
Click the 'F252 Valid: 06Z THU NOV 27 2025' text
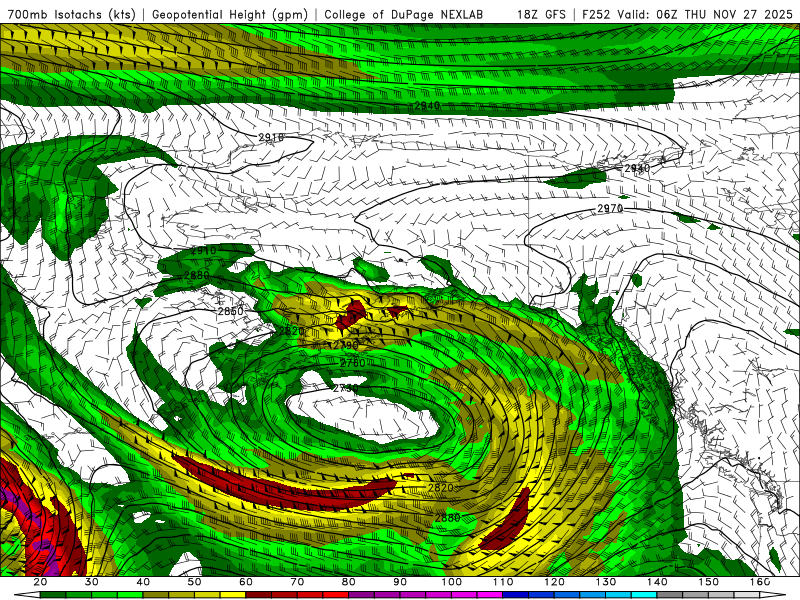(x=687, y=14)
